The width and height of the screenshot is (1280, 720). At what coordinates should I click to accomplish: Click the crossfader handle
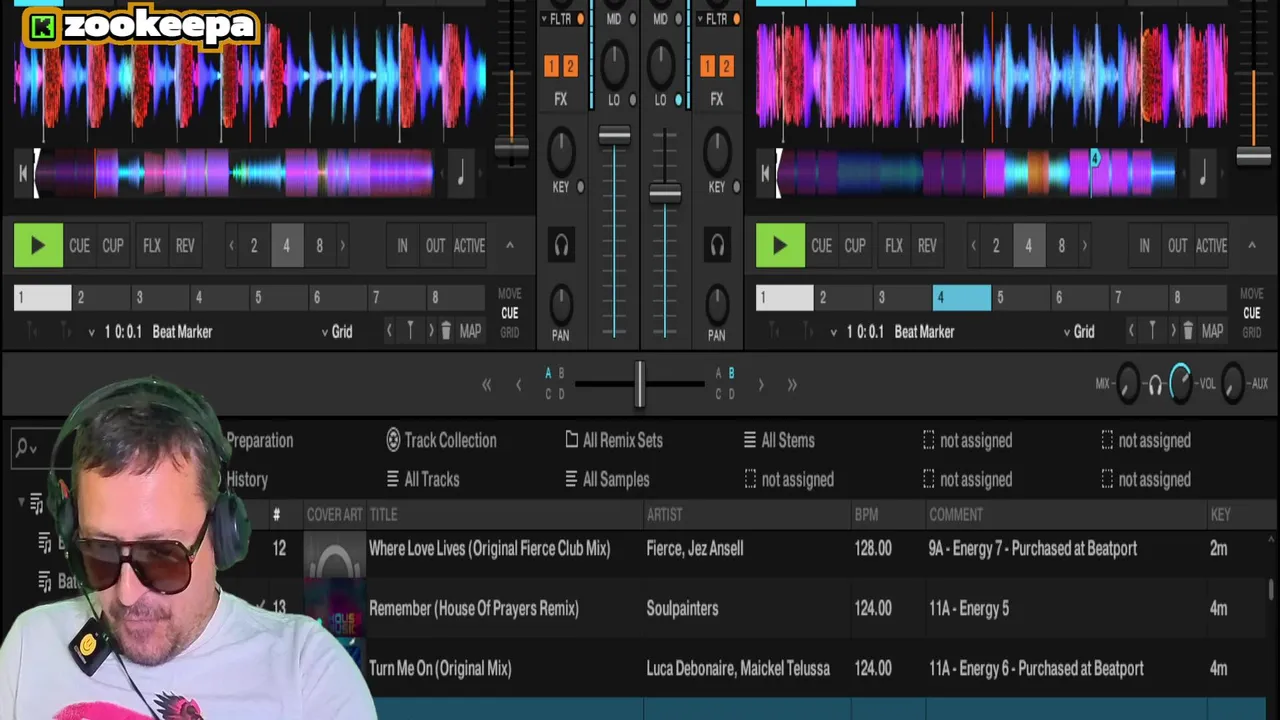point(639,384)
